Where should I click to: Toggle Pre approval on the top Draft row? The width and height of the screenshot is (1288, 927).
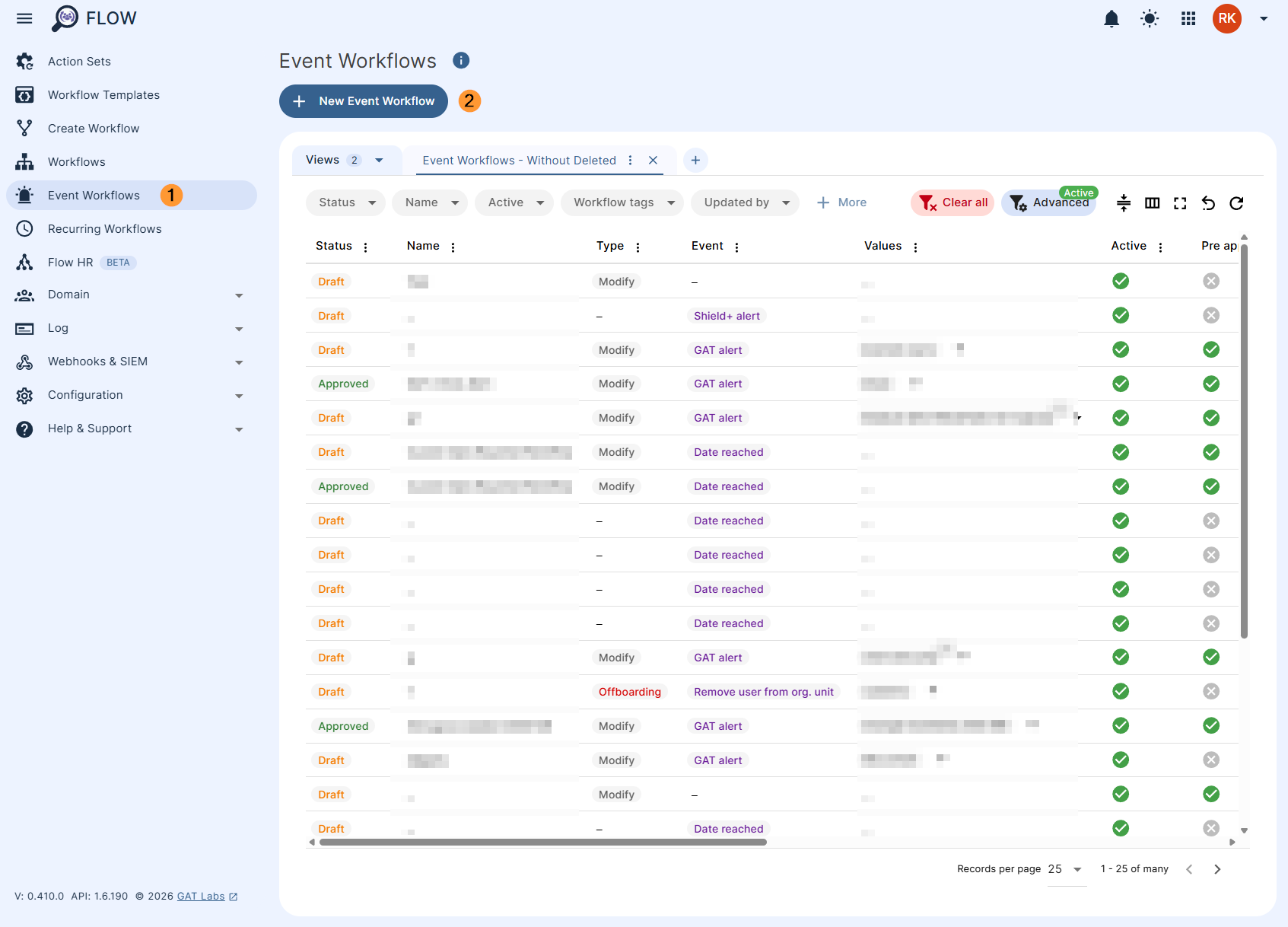(1211, 281)
